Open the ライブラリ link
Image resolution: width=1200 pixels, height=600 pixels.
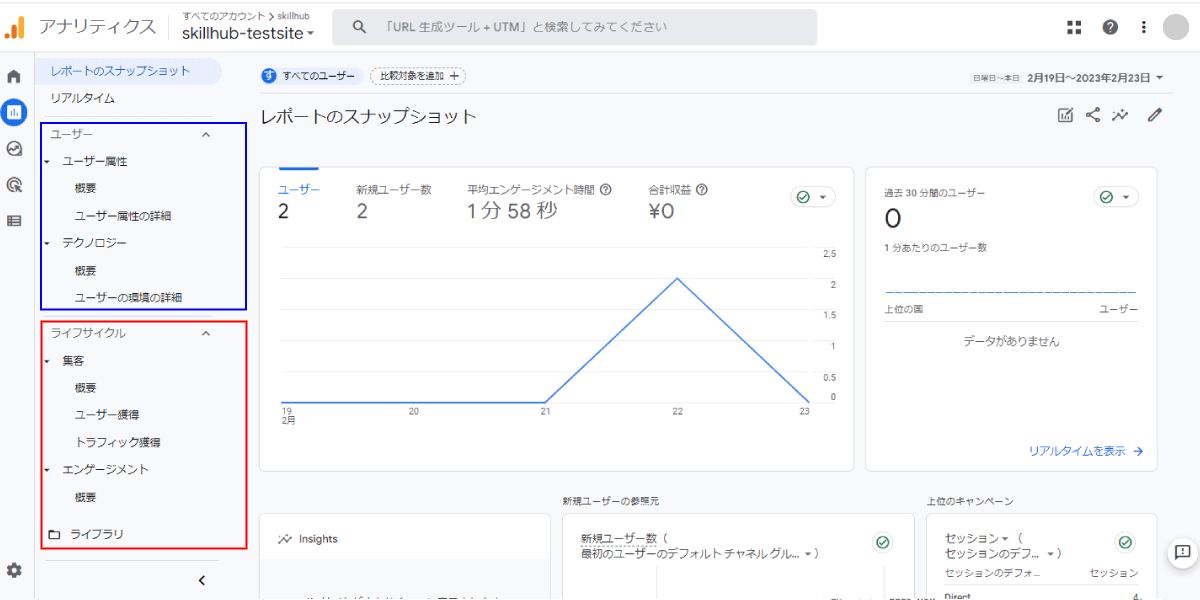(97, 534)
